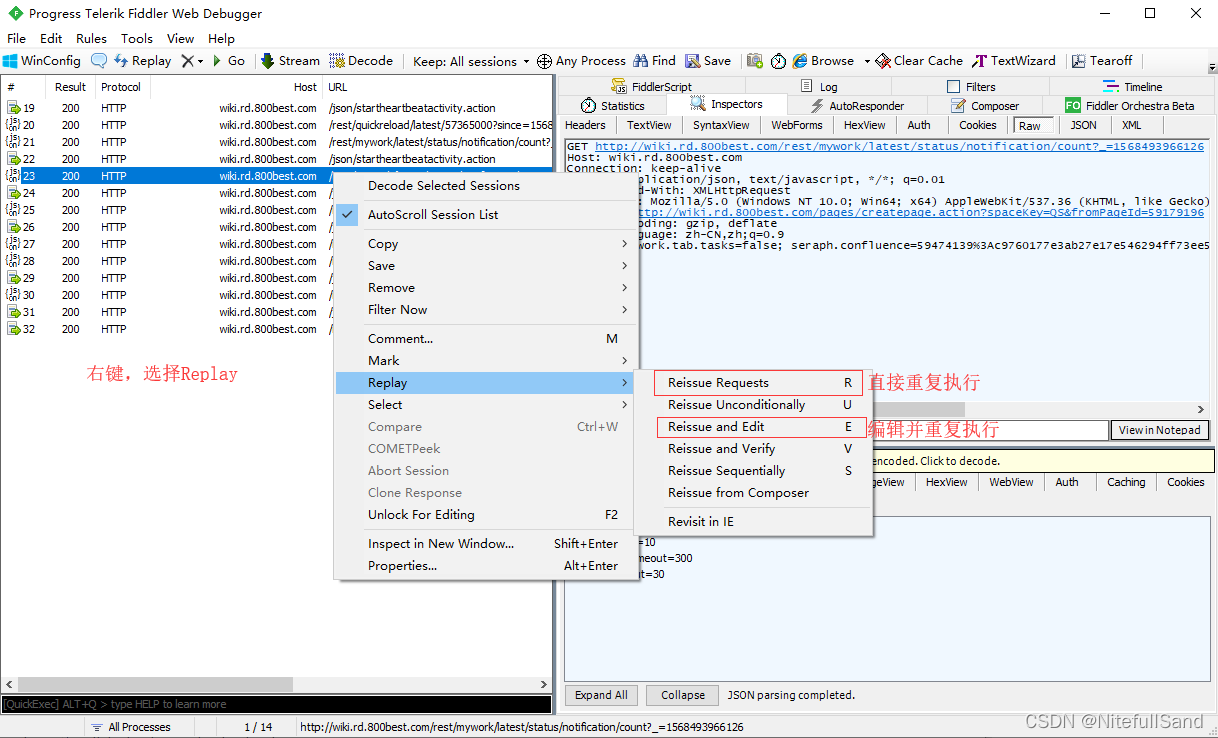Click the request URL link in Raw view
Screen dimensions: 1218x738
tap(899, 147)
